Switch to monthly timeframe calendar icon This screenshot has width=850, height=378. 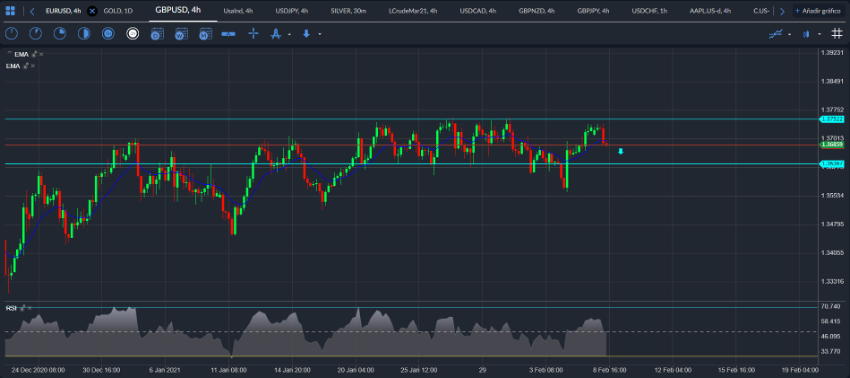(205, 34)
